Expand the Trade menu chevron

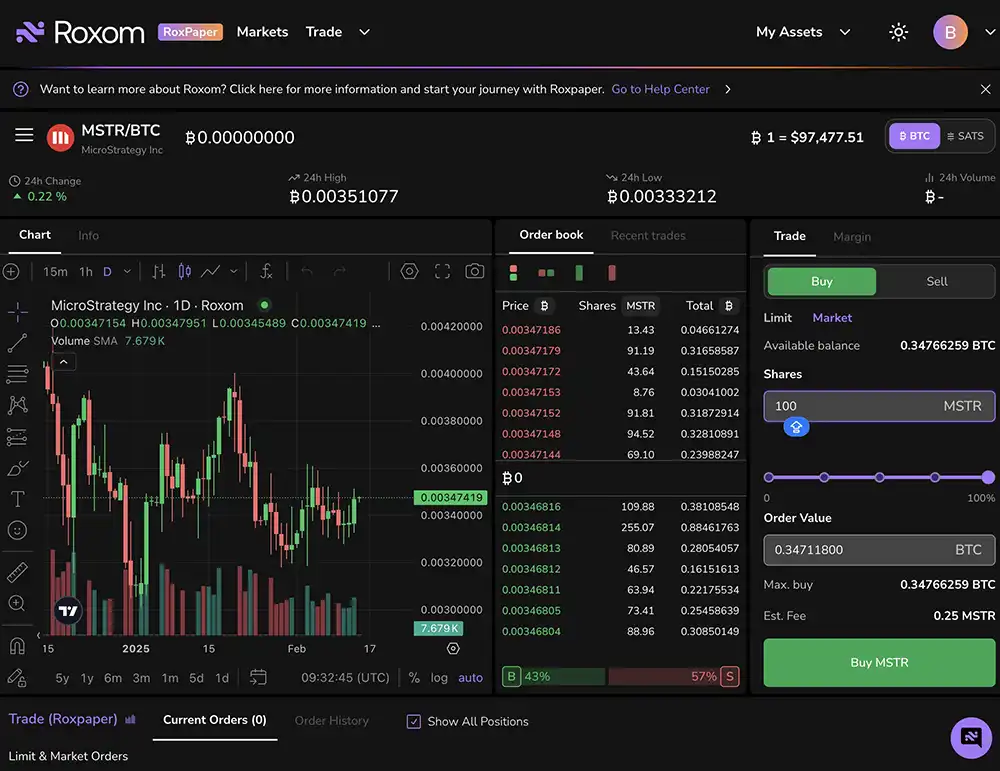(x=364, y=32)
